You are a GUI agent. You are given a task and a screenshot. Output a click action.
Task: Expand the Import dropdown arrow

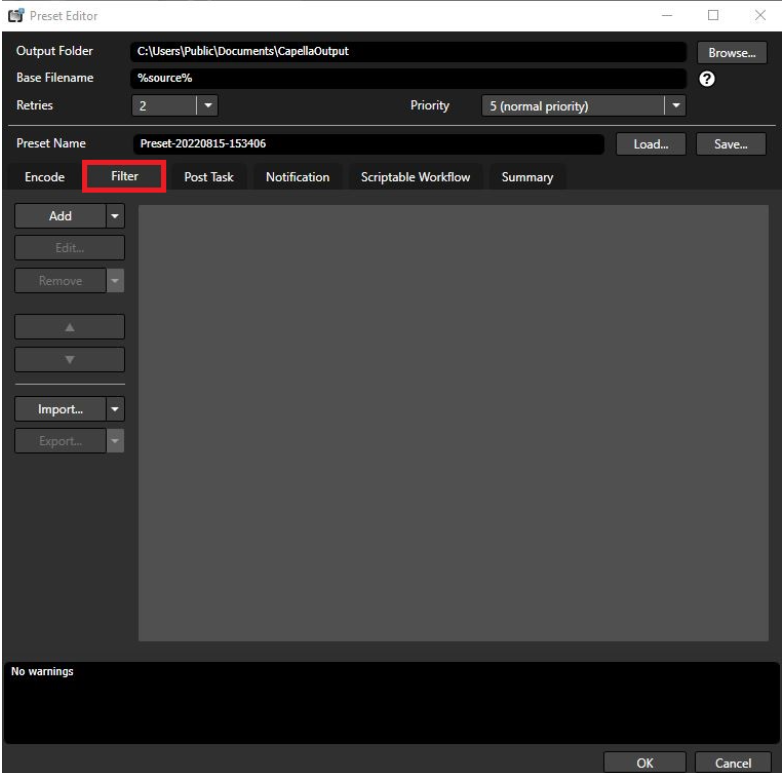click(x=115, y=409)
